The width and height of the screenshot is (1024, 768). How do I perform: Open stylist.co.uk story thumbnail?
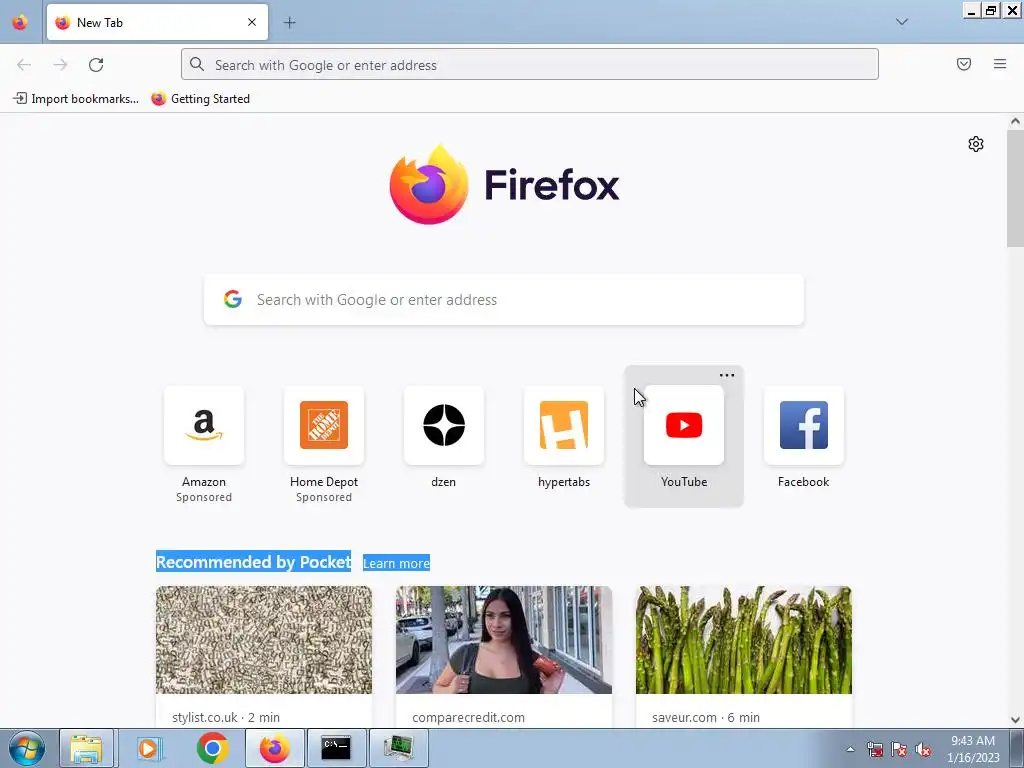point(264,640)
